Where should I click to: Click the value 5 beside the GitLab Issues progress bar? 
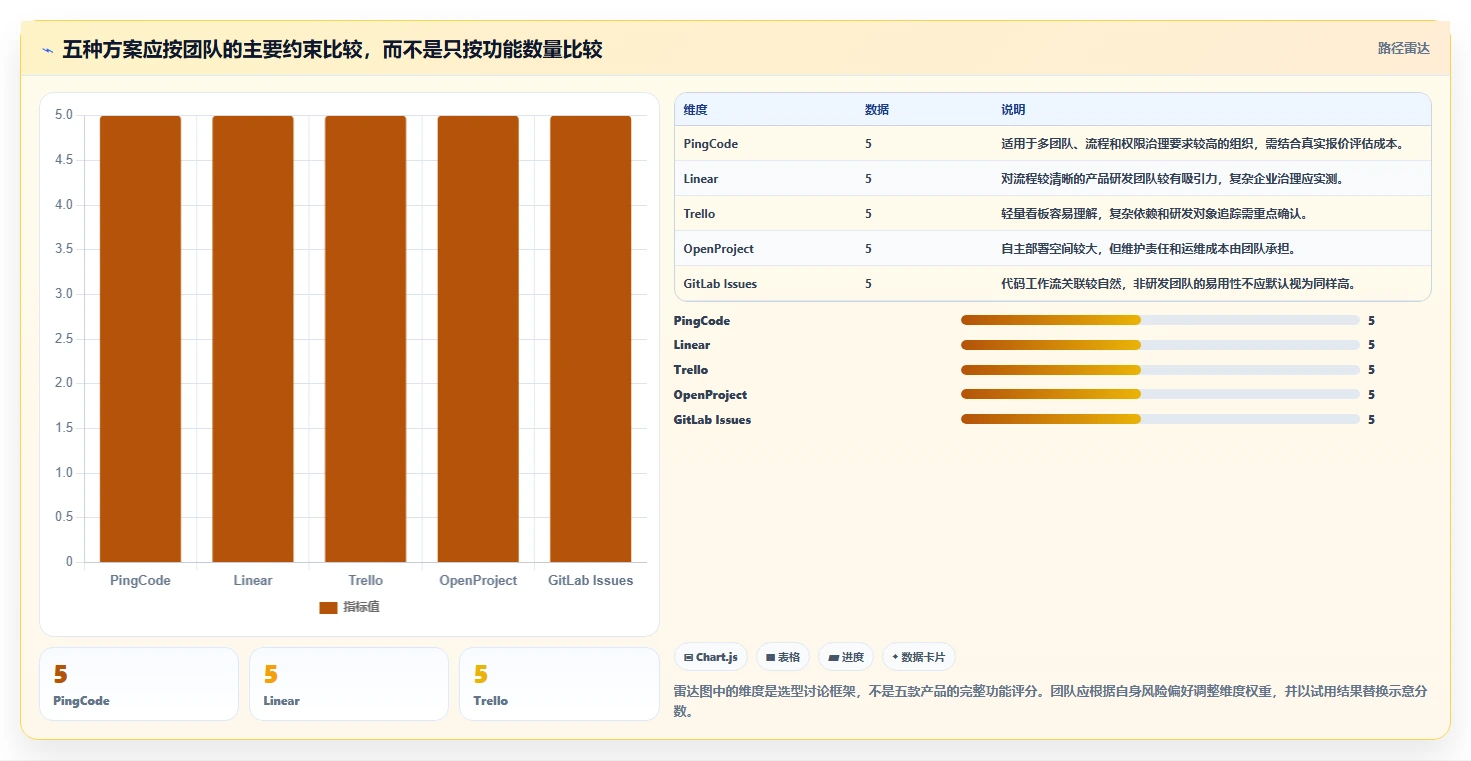coord(1372,420)
